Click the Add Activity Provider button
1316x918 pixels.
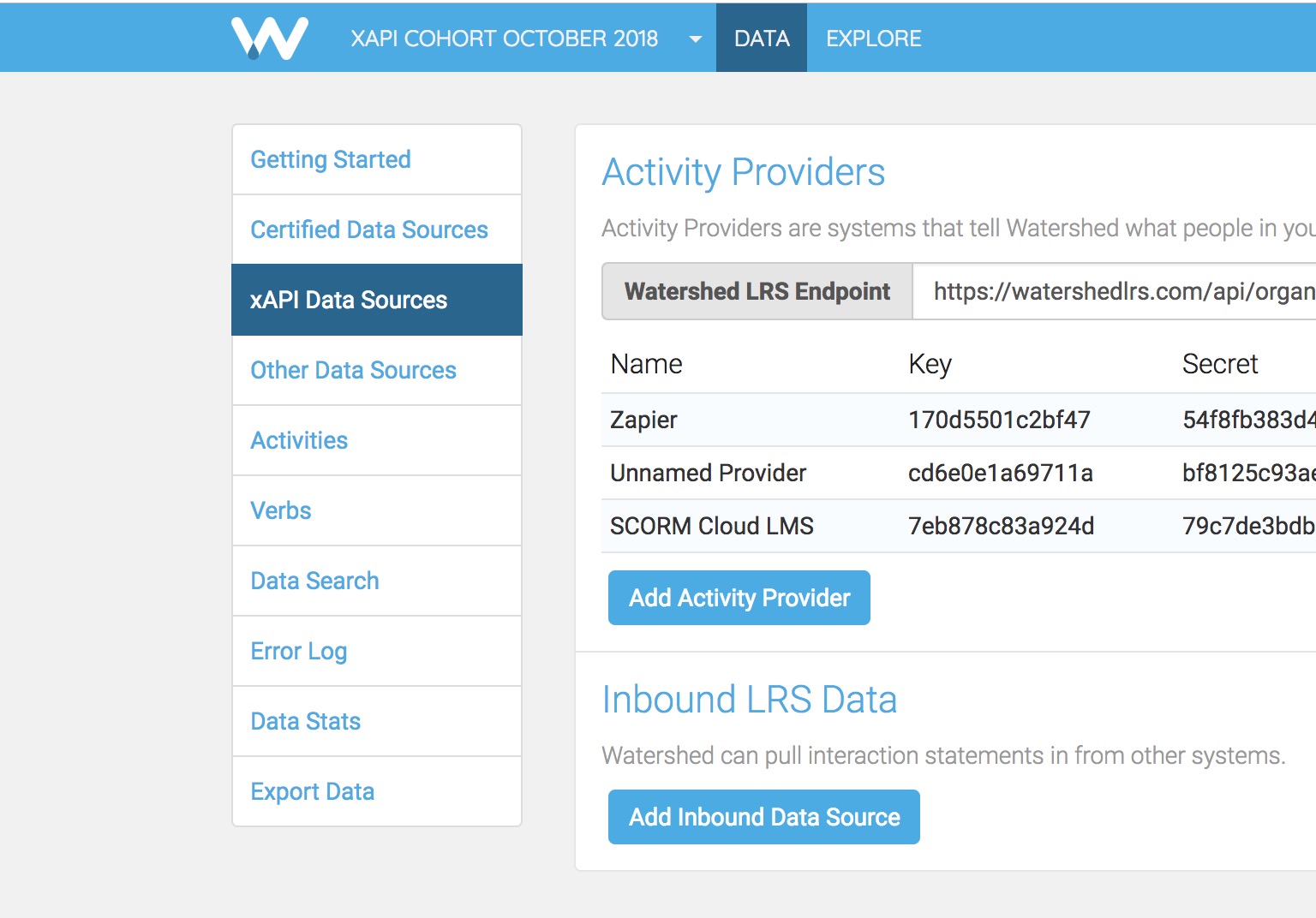tap(739, 598)
